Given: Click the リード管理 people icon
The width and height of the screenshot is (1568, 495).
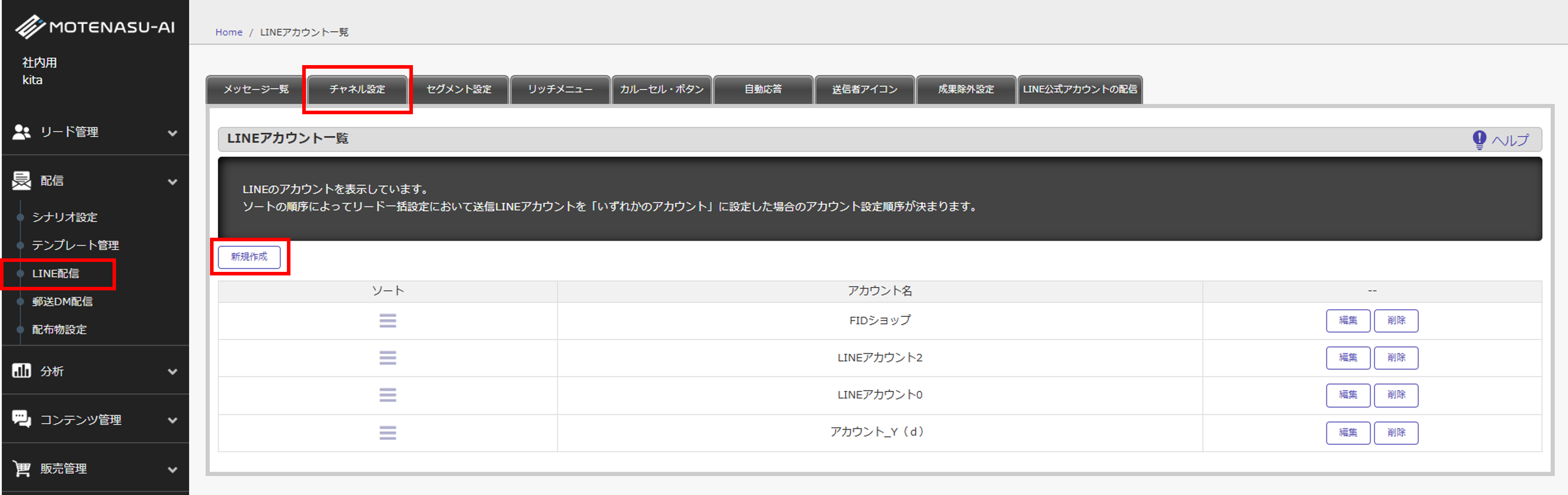Looking at the screenshot, I should point(22,132).
